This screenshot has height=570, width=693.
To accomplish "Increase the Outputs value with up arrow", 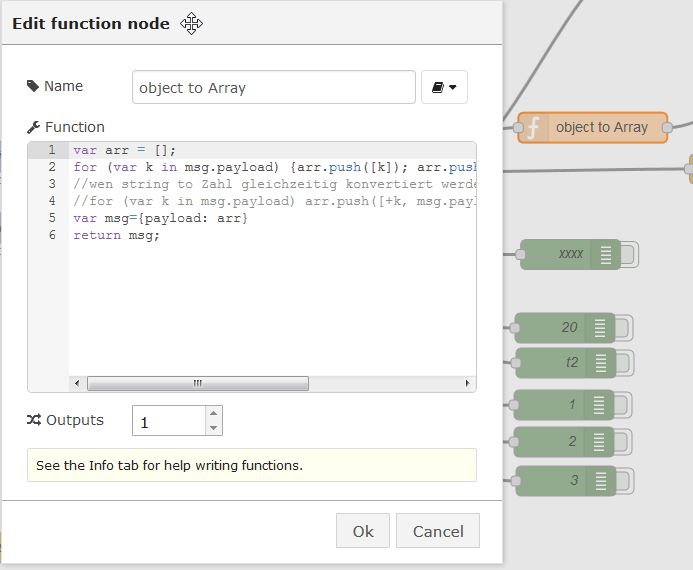I will (214, 413).
